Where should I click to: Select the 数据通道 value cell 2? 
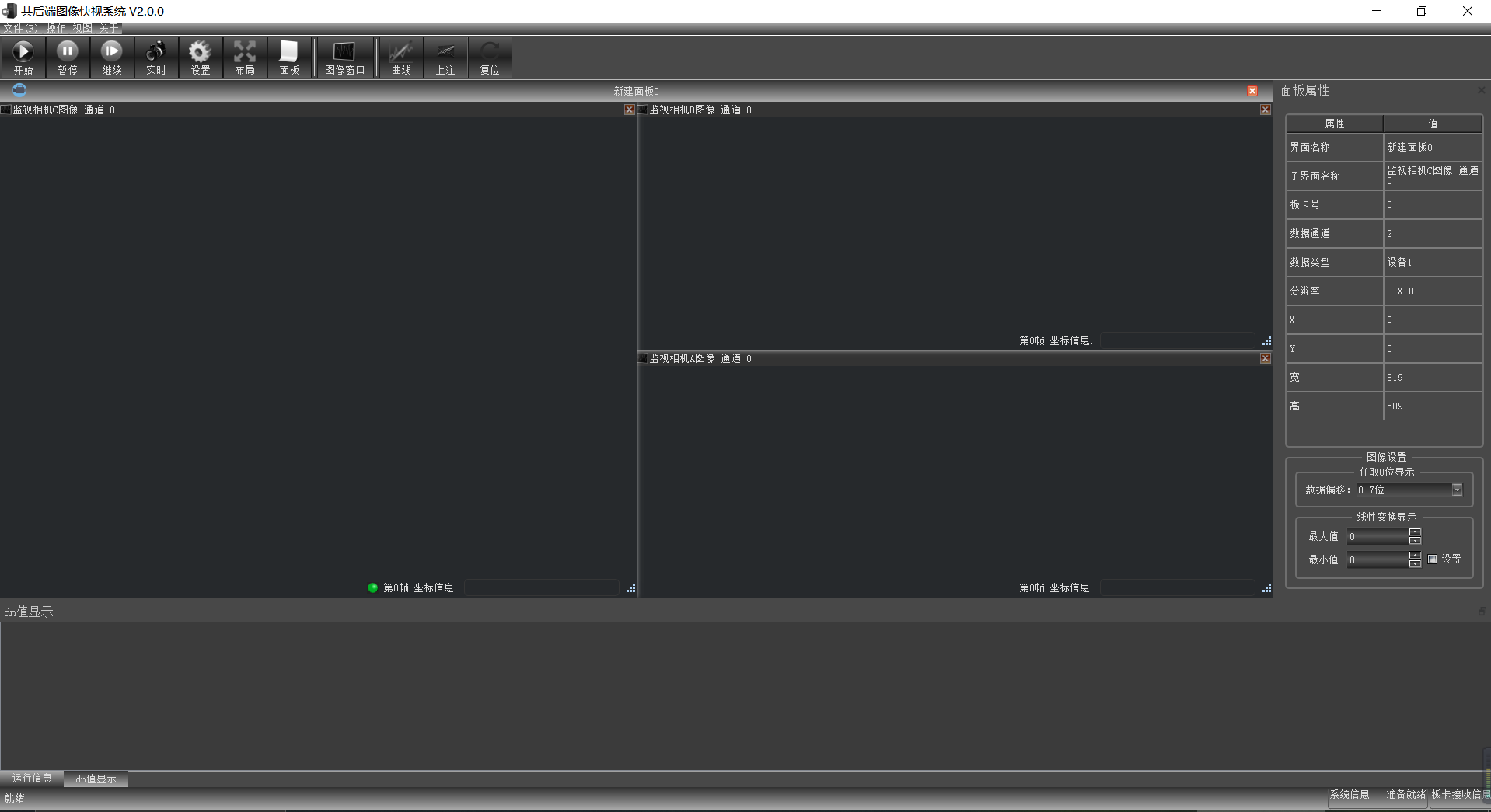pos(1433,233)
